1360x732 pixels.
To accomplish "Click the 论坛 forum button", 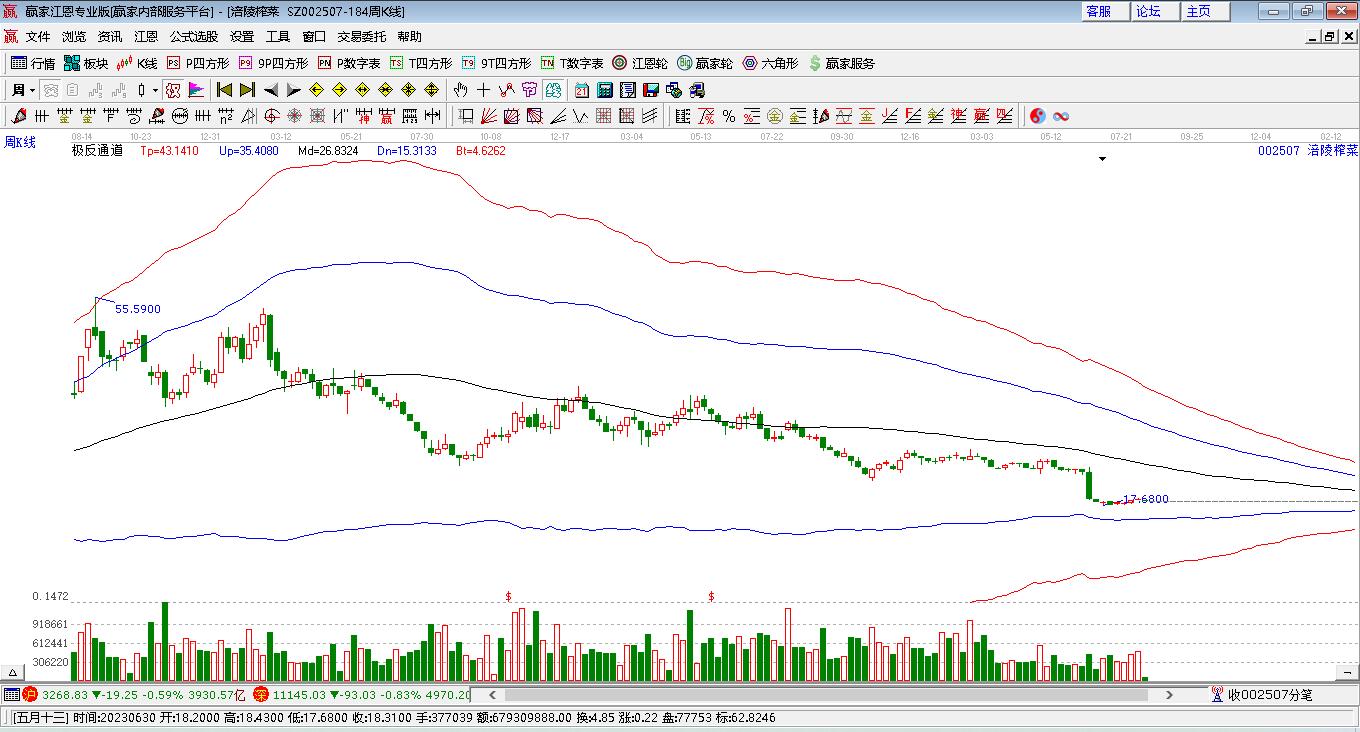I will [x=1148, y=11].
